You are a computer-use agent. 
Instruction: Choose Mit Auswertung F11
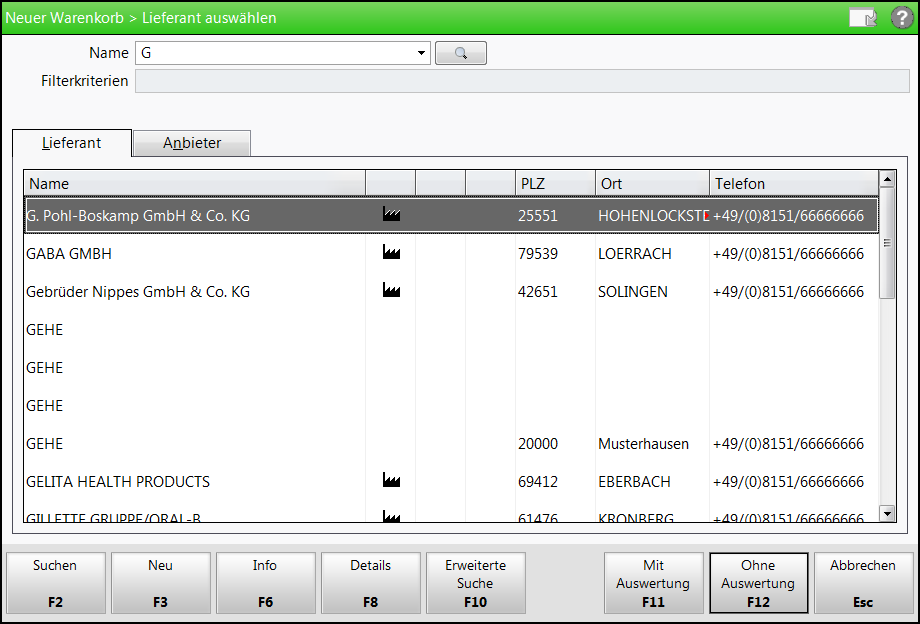[653, 583]
